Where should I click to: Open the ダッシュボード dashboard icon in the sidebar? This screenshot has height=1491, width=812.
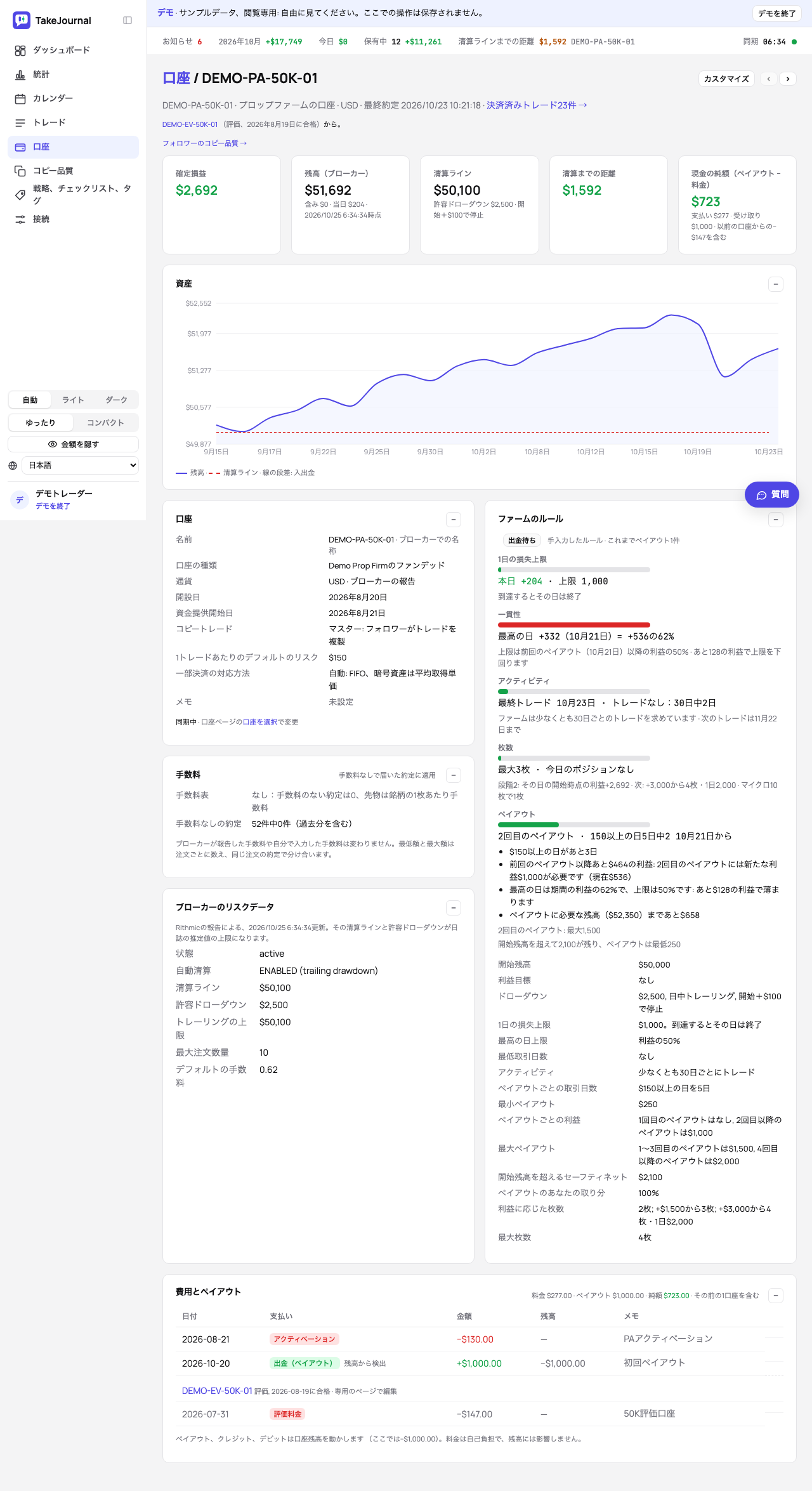pyautogui.click(x=20, y=50)
